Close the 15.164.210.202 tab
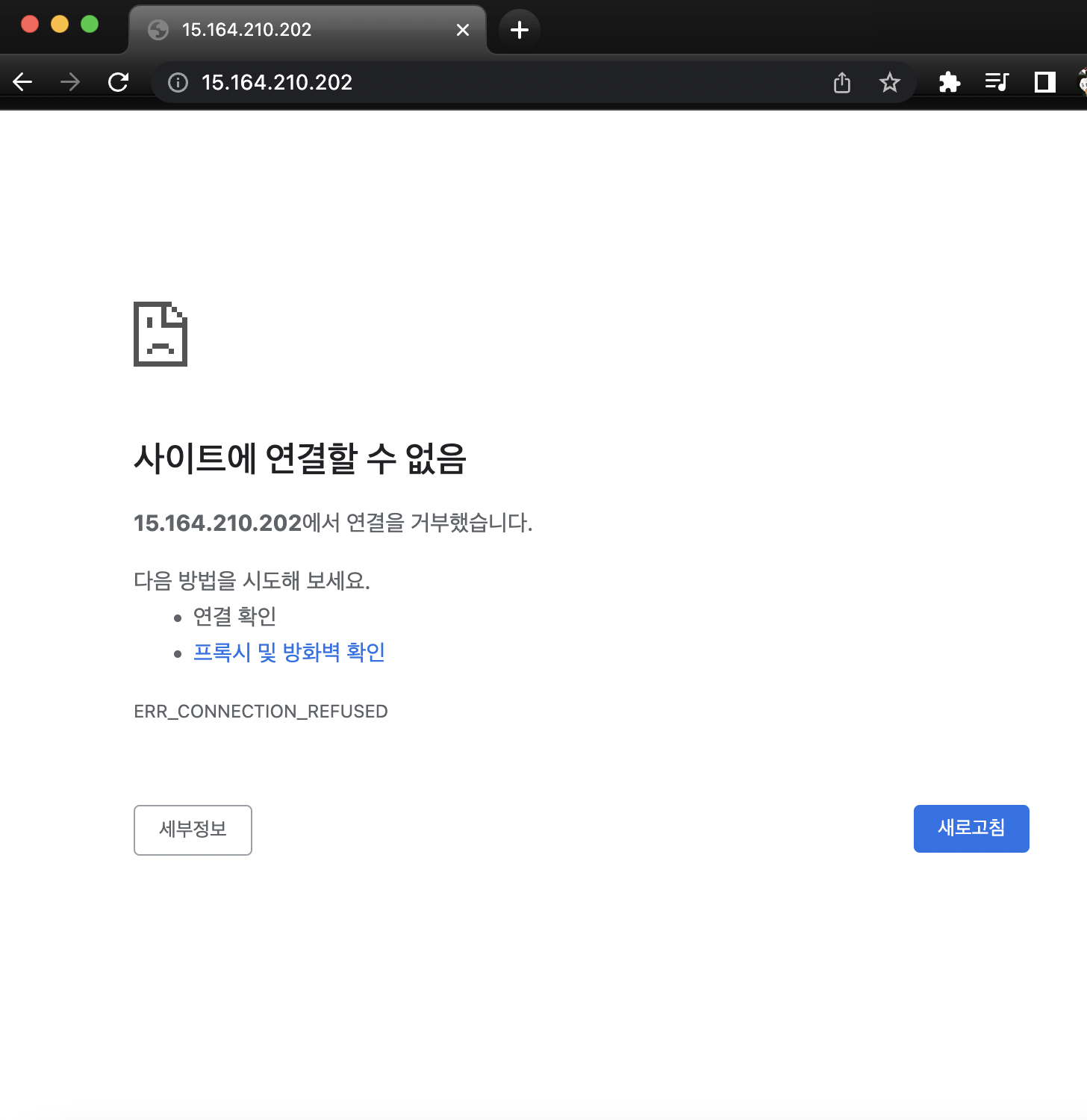This screenshot has height=1120, width=1087. (x=463, y=30)
